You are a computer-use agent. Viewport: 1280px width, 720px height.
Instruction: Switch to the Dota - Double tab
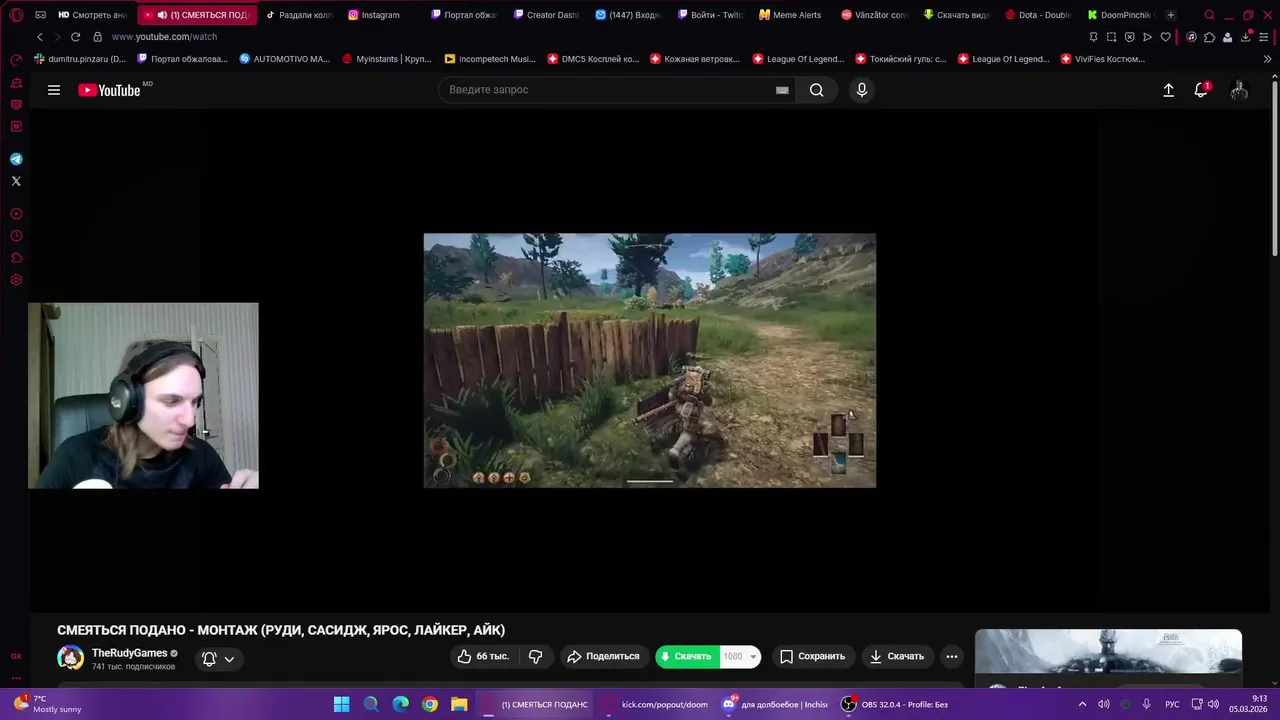coord(1037,15)
